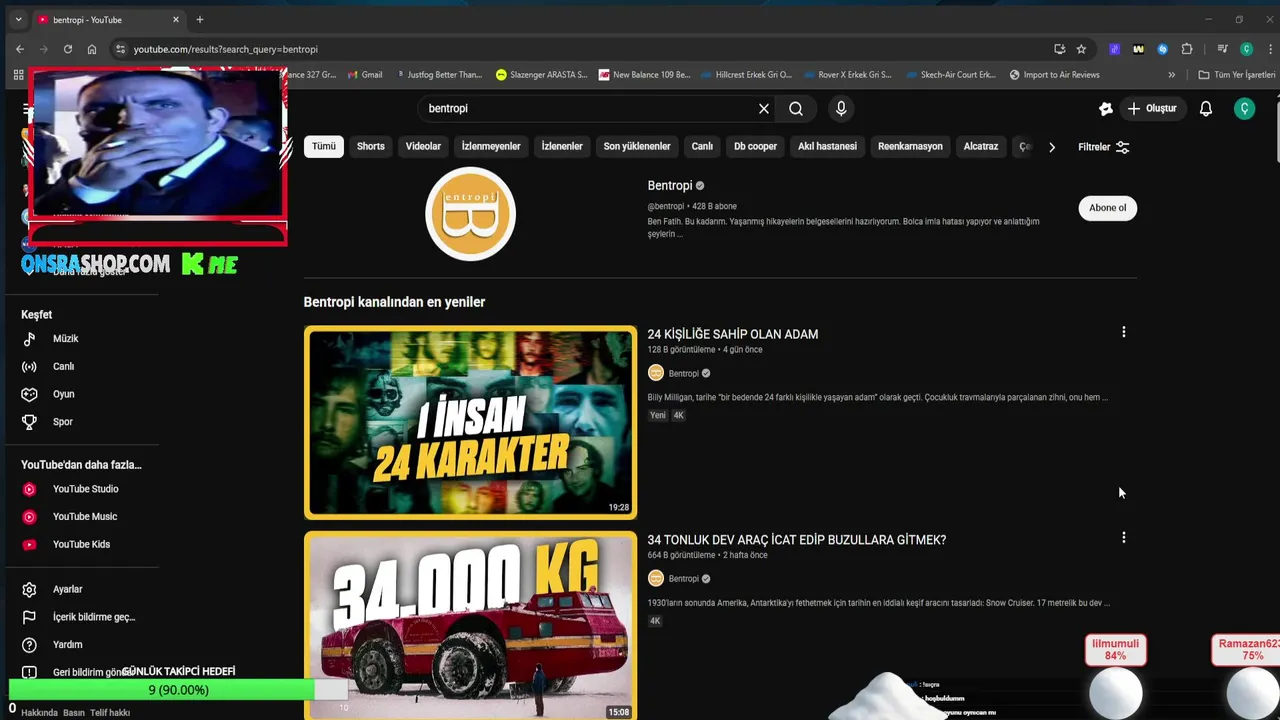Open the Canlı item in Keşfet sidebar
Viewport: 1280px width, 720px height.
[80, 367]
